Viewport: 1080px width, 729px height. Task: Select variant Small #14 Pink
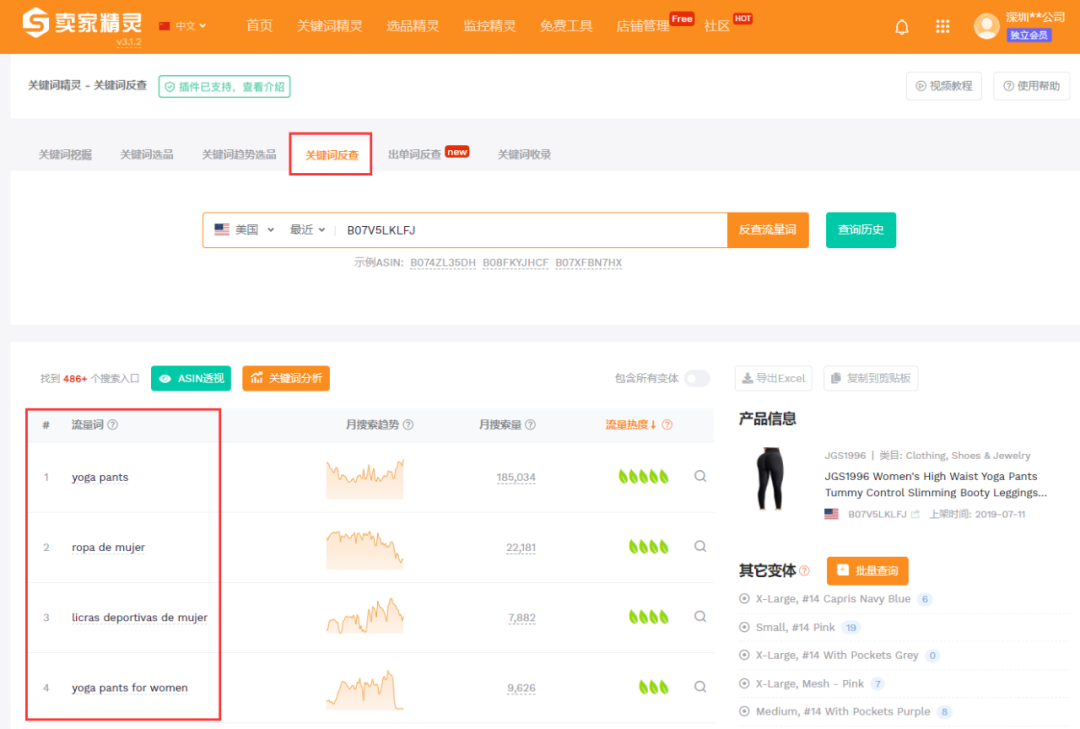point(796,627)
